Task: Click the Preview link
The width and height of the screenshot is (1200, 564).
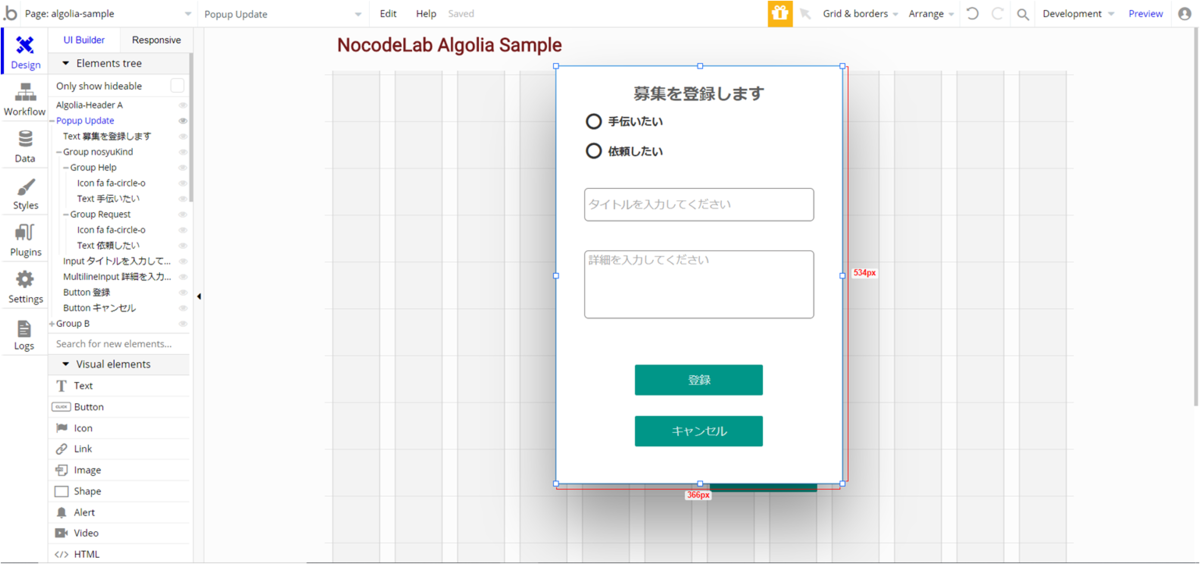Action: 1146,14
